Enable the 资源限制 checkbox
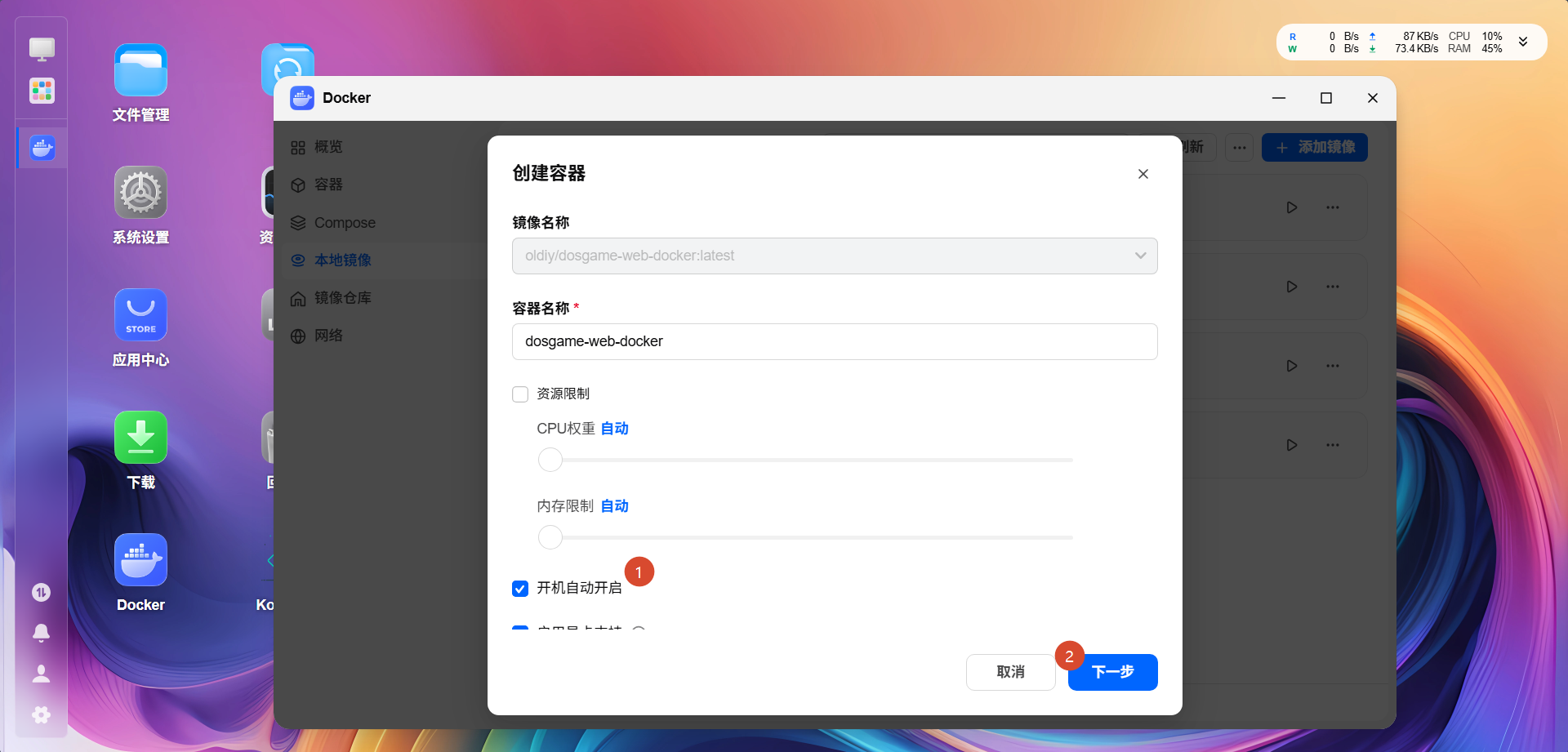 [520, 394]
